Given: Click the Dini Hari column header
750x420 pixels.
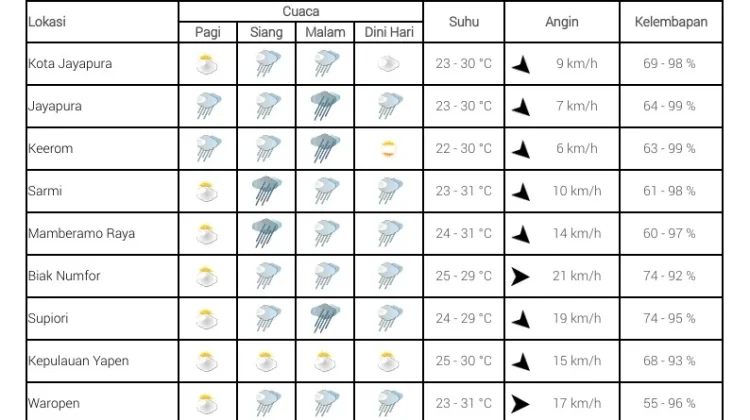Looking at the screenshot, I should tap(388, 32).
